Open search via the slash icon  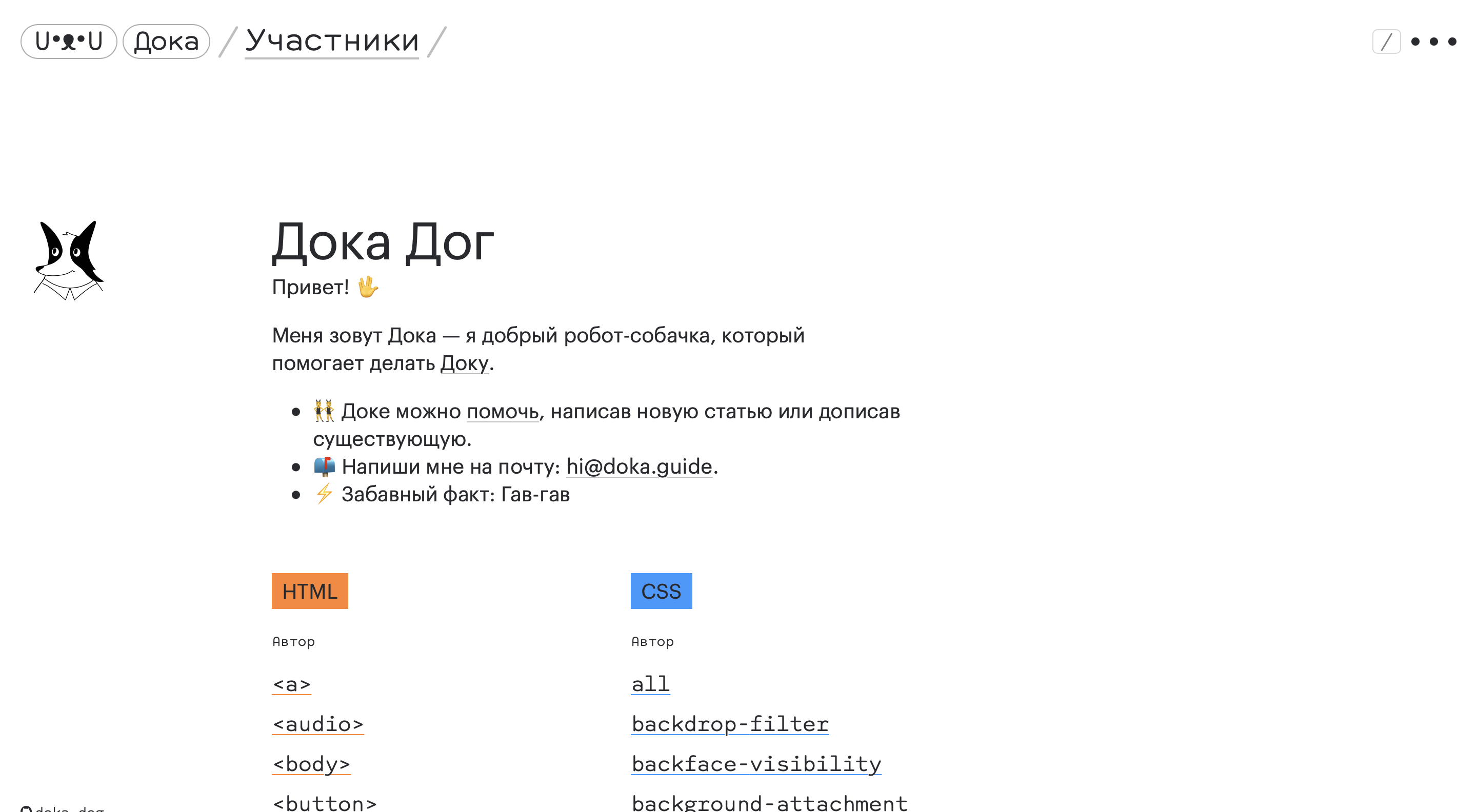[1388, 41]
